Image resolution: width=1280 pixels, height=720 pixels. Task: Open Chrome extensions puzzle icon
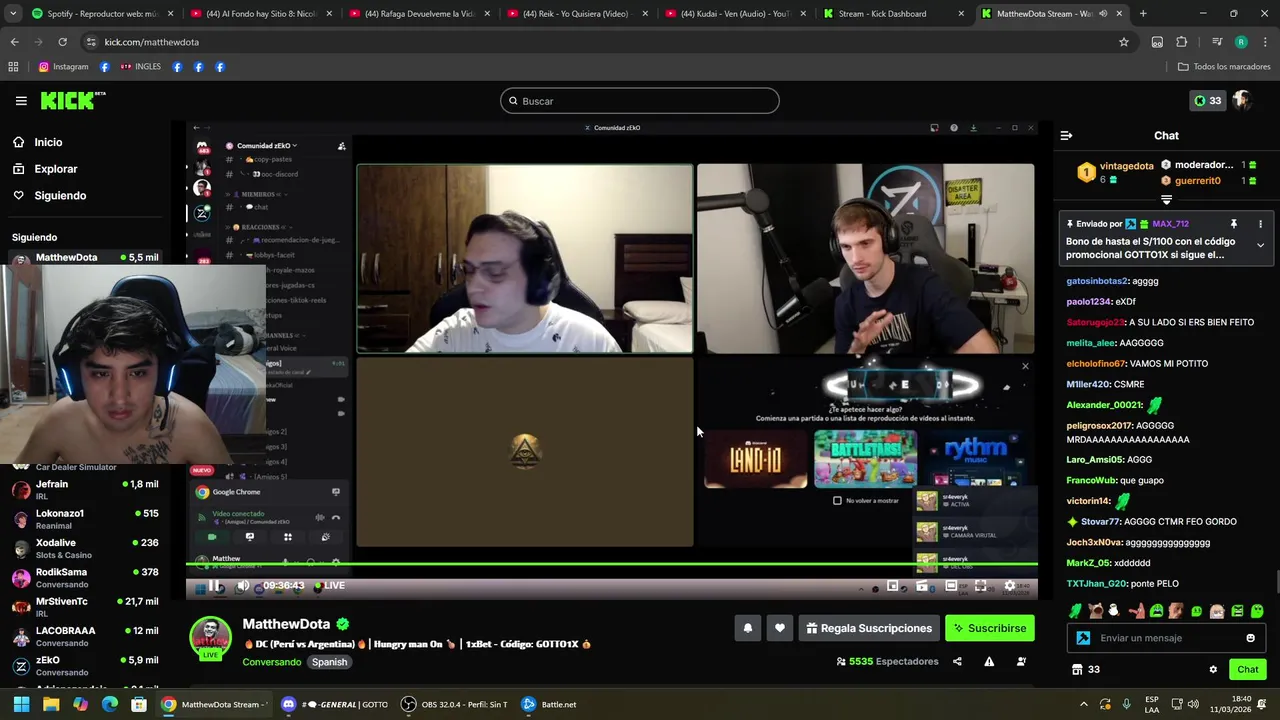[1182, 42]
